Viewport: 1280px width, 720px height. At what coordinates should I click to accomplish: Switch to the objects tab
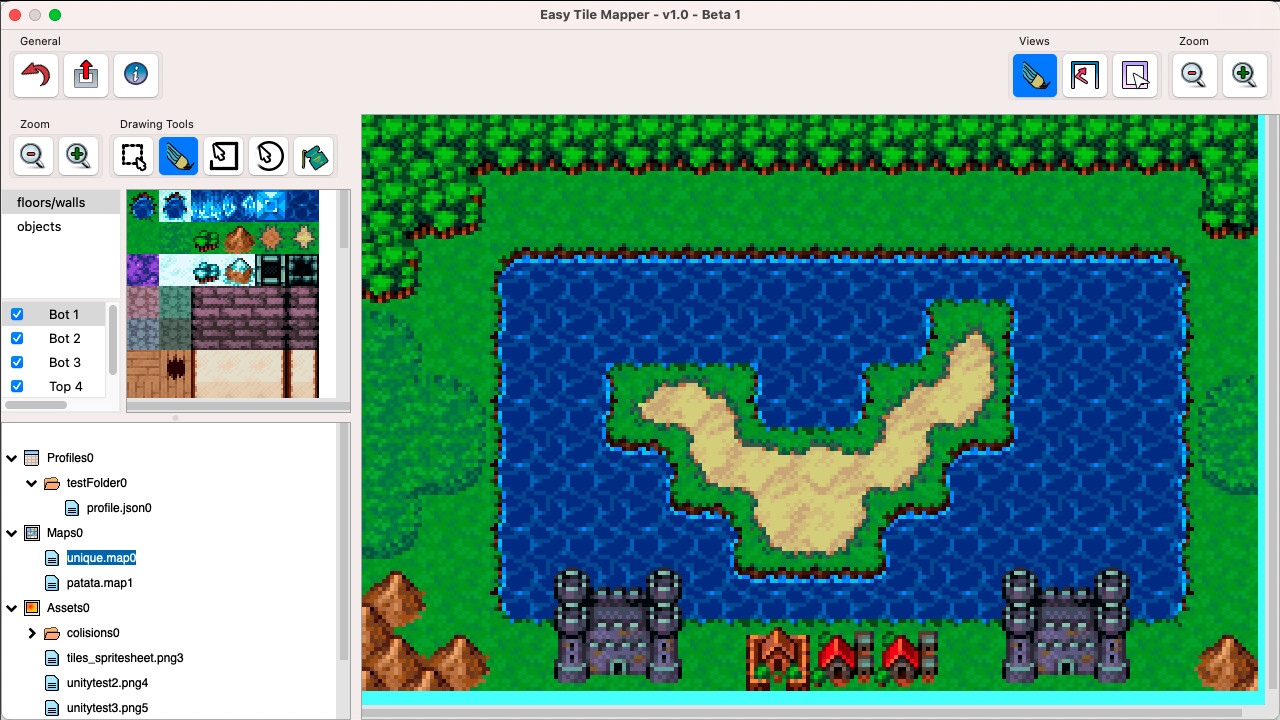pos(38,226)
